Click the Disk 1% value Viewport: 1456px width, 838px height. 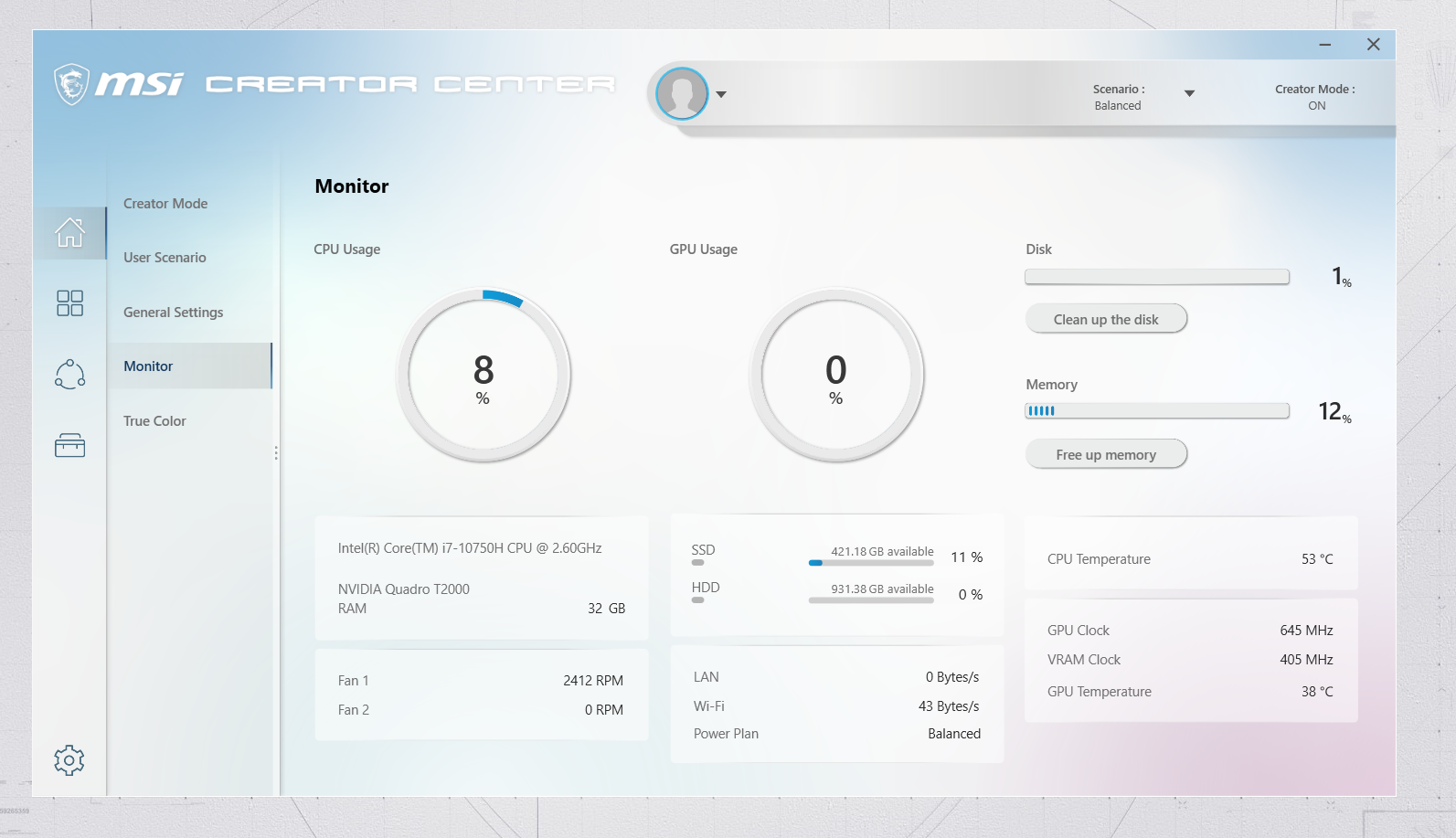[x=1341, y=276]
